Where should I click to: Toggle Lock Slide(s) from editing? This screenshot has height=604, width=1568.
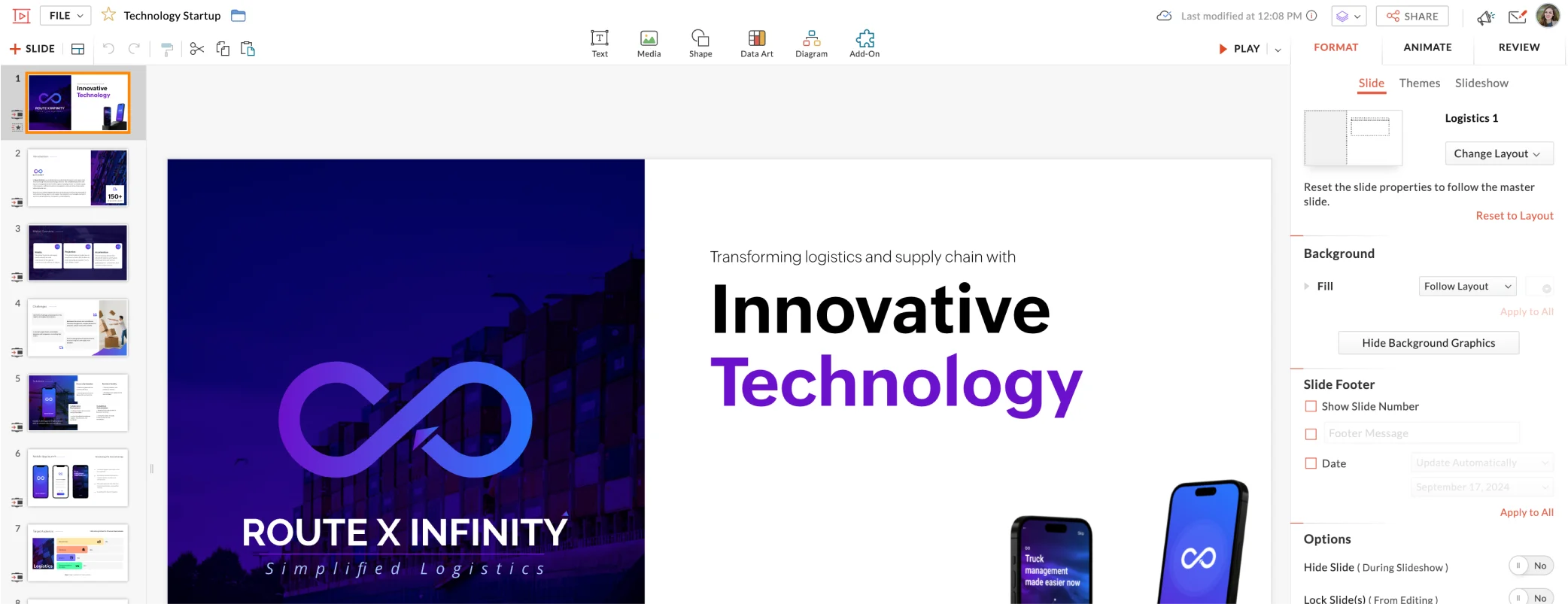pyautogui.click(x=1531, y=597)
